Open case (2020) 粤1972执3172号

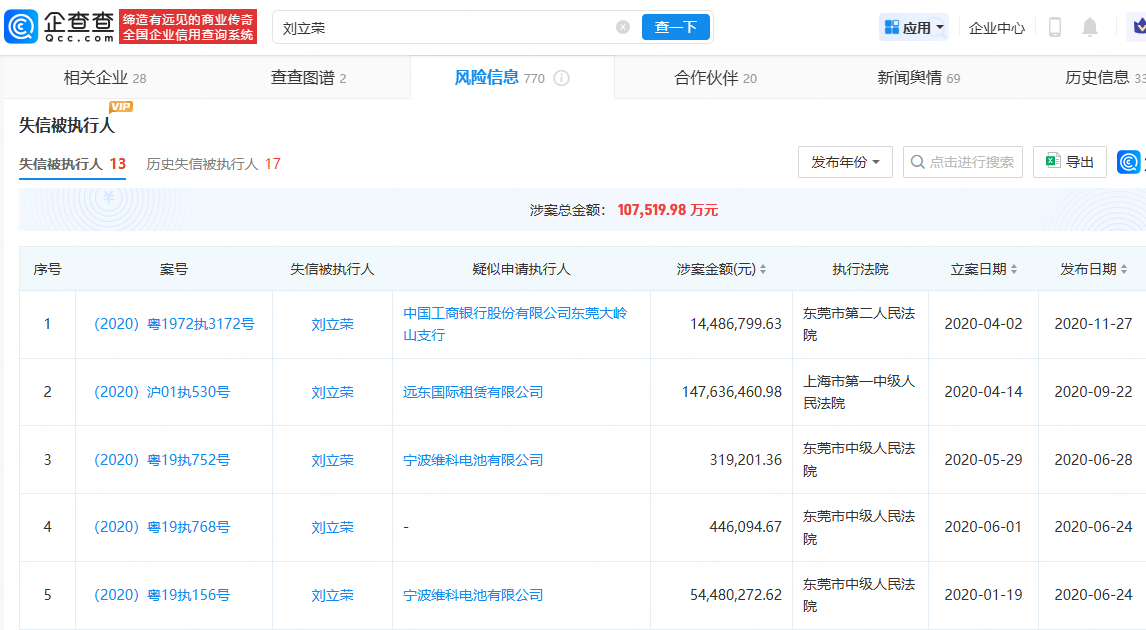tap(174, 324)
